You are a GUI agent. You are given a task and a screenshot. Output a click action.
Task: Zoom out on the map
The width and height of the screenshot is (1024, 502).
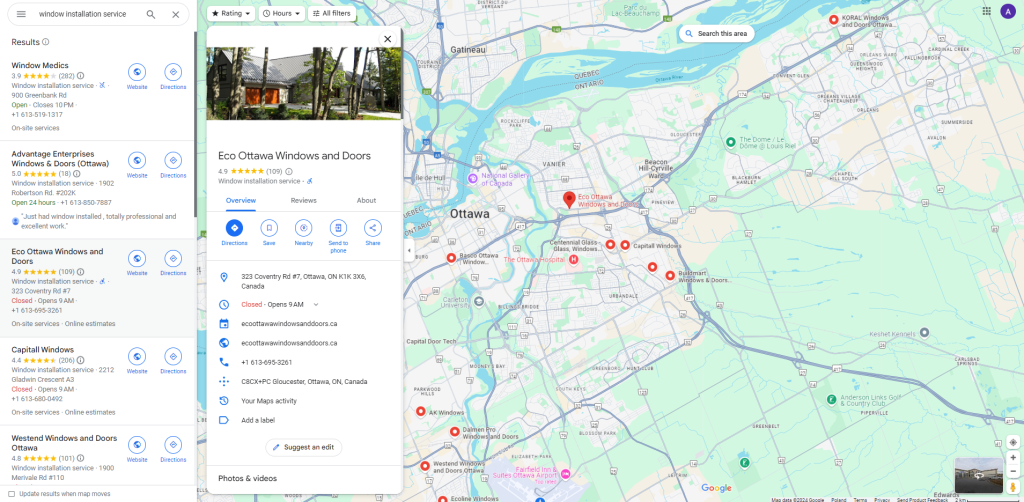(x=1013, y=471)
